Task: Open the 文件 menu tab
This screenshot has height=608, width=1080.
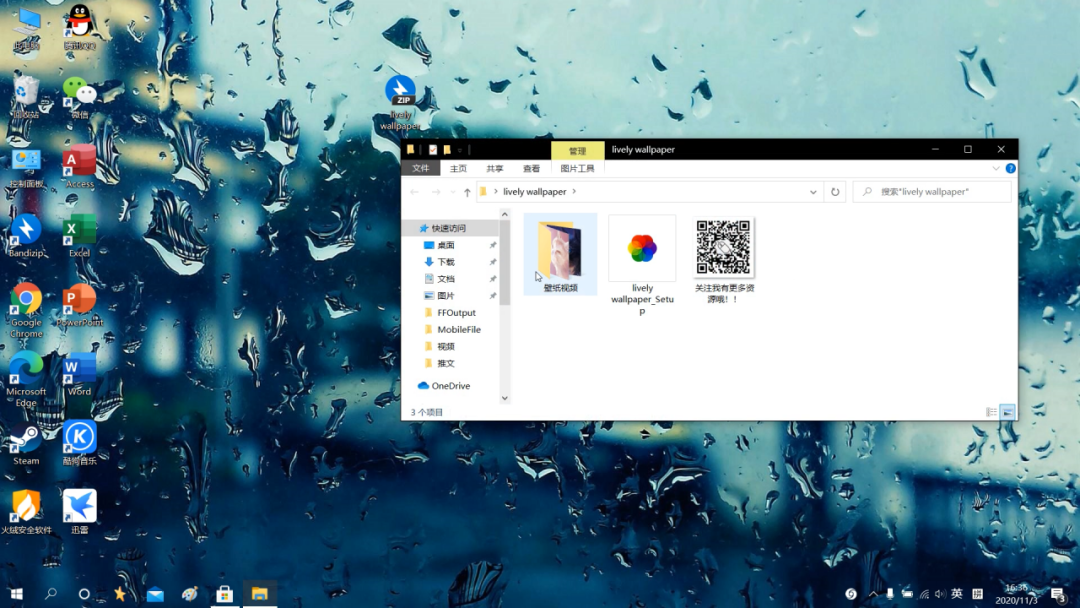Action: (x=421, y=169)
